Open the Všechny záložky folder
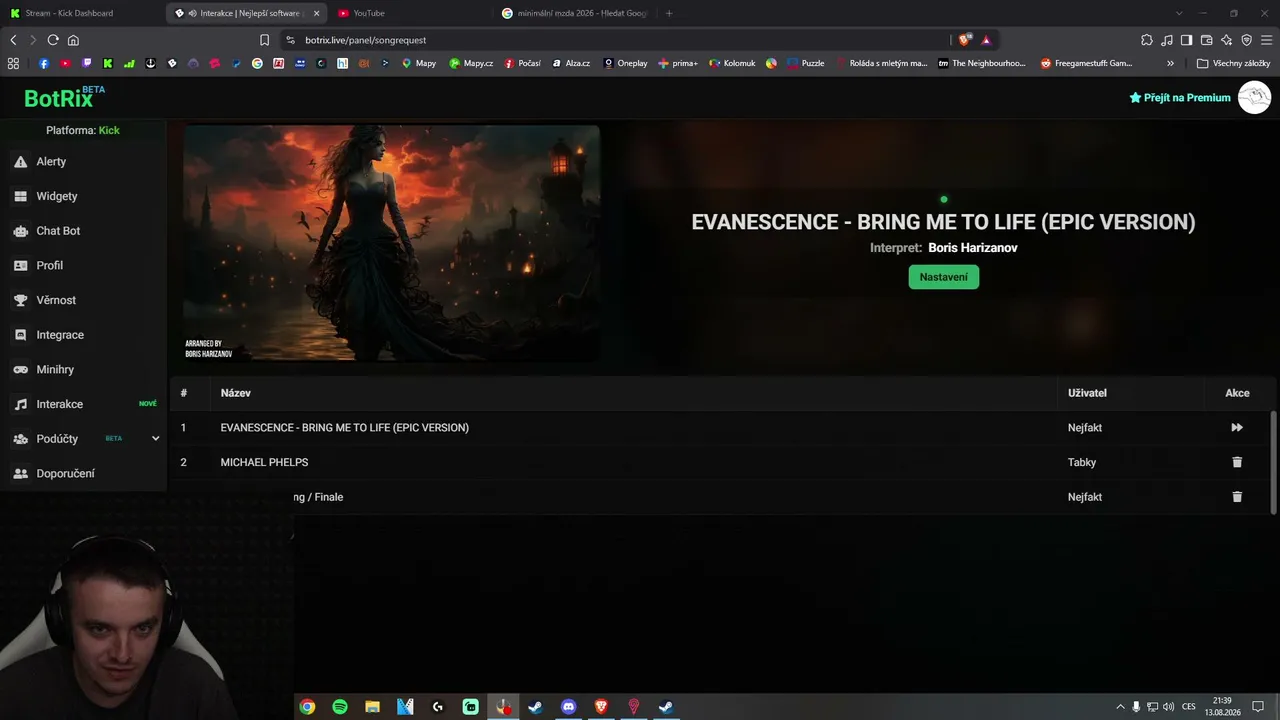Viewport: 1280px width, 720px height. pyautogui.click(x=1233, y=63)
